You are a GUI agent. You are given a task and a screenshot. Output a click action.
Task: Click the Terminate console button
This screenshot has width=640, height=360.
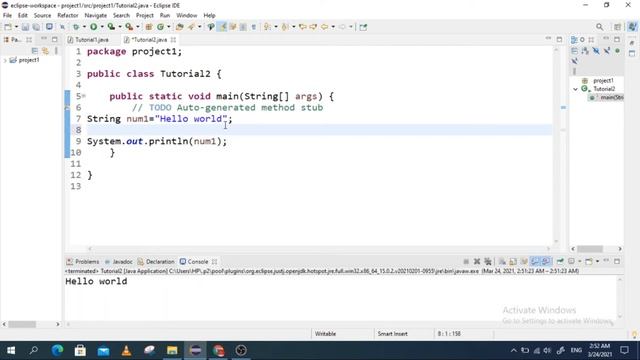point(466,261)
